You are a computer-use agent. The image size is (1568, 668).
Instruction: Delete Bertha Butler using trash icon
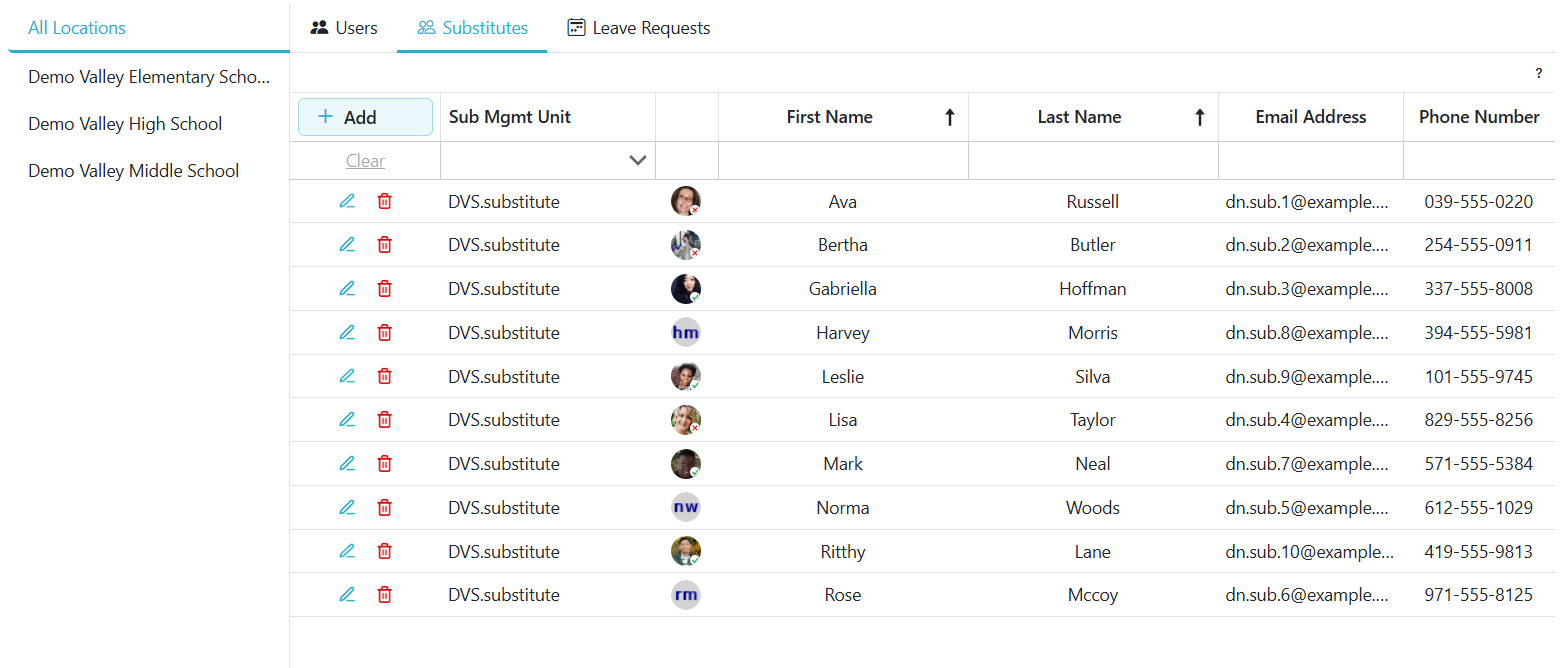click(384, 245)
